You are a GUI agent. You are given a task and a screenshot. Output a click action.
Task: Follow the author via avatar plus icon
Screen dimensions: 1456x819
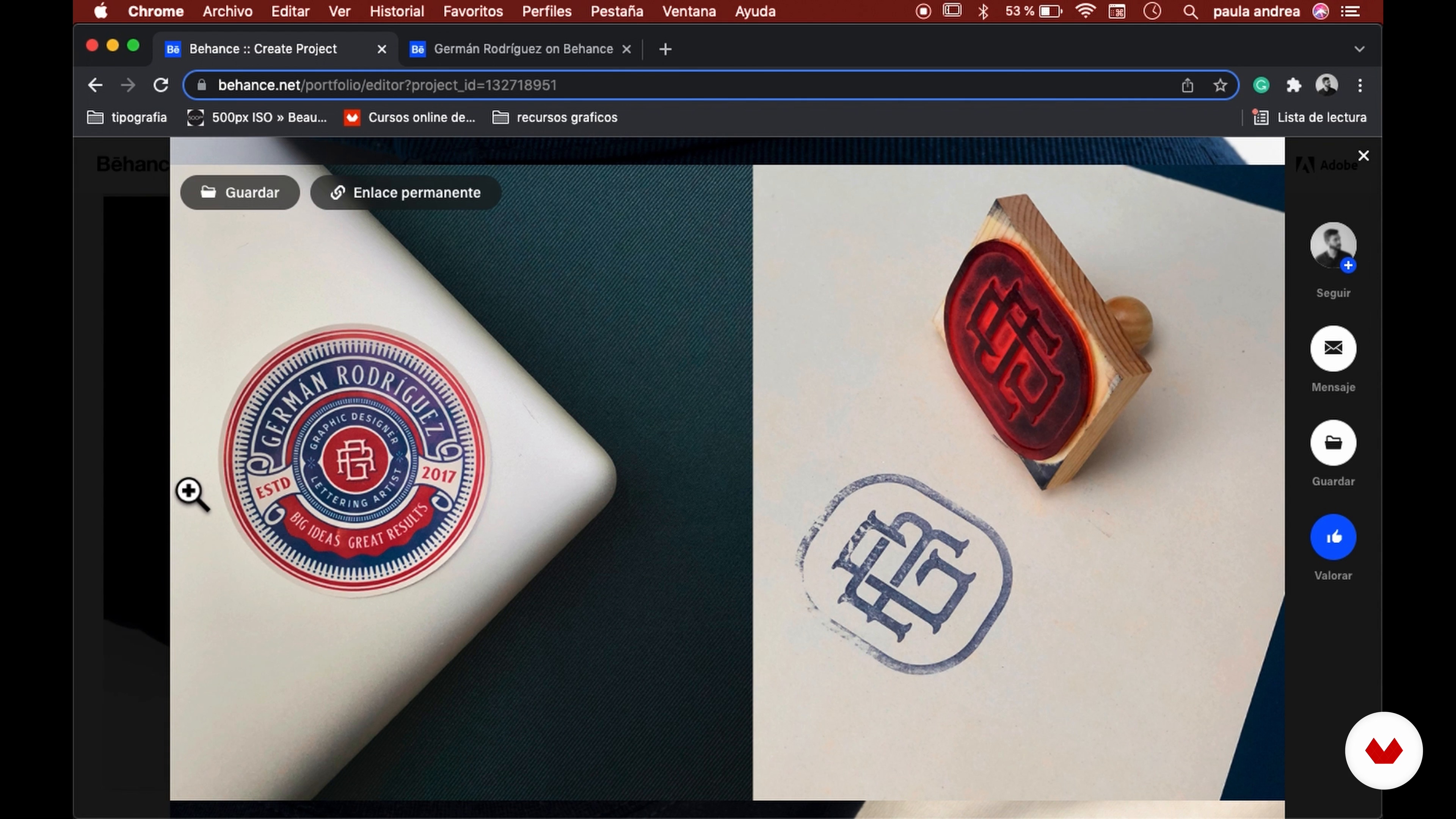(1348, 265)
